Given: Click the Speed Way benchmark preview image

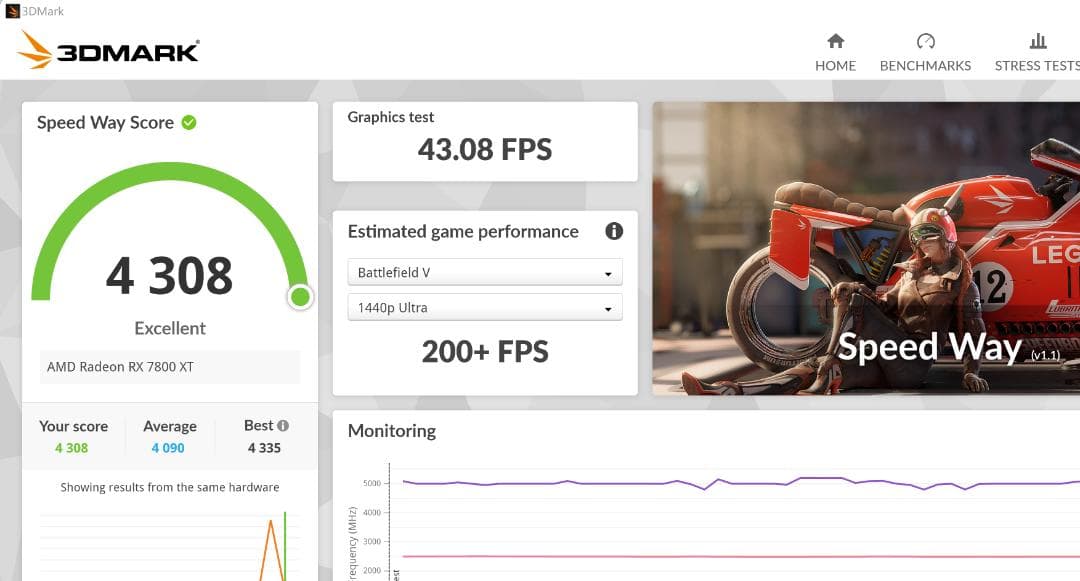Looking at the screenshot, I should (x=866, y=248).
